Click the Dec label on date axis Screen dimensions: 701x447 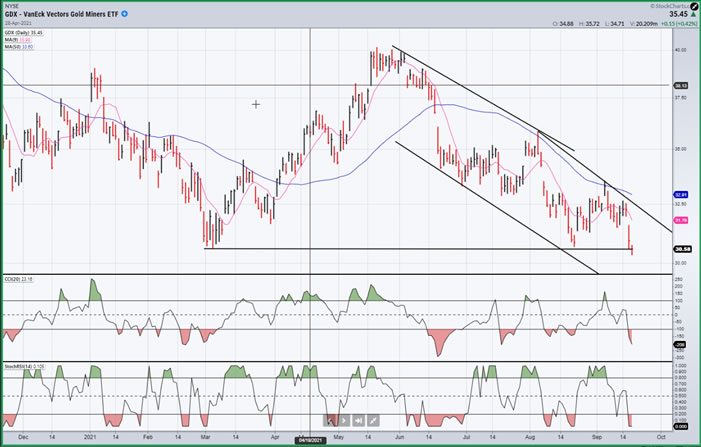click(x=23, y=437)
